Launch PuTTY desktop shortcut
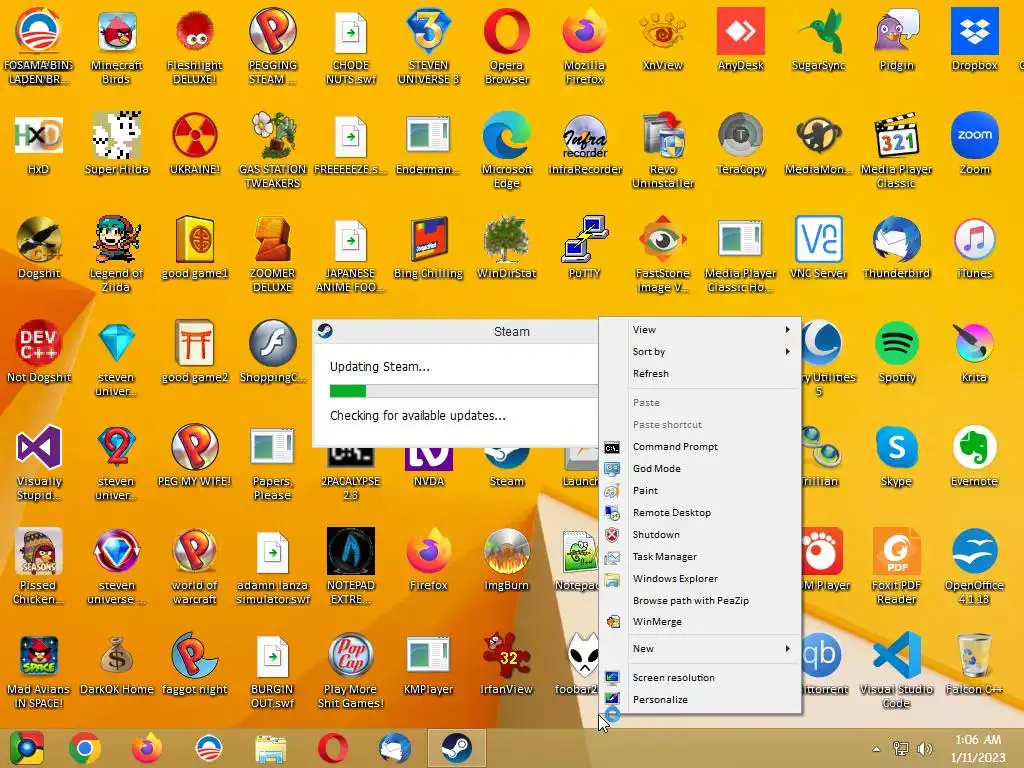This screenshot has width=1024, height=768. click(584, 248)
